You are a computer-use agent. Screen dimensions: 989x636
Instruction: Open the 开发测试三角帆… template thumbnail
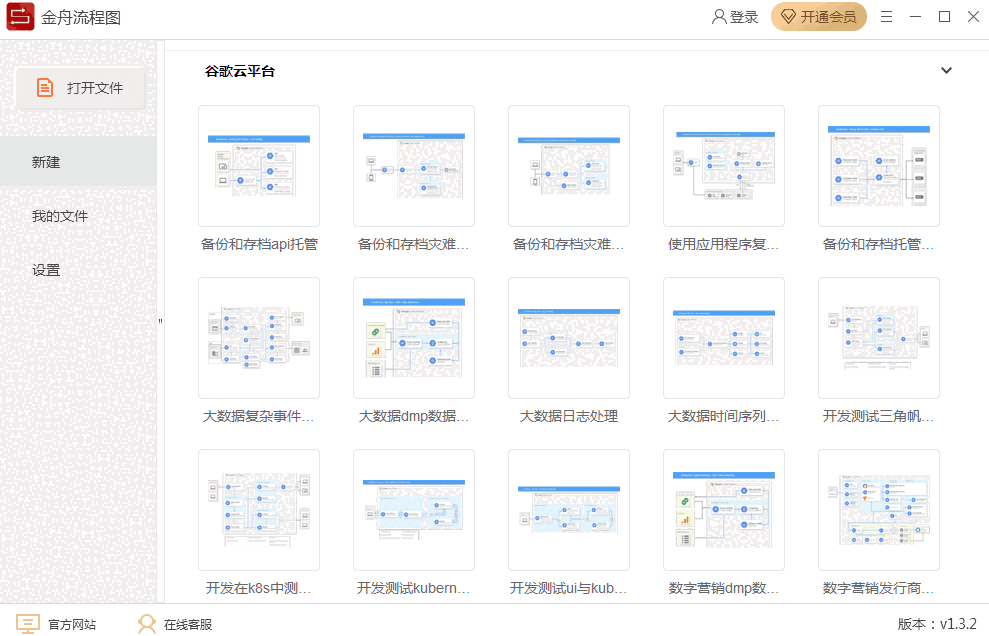[879, 338]
